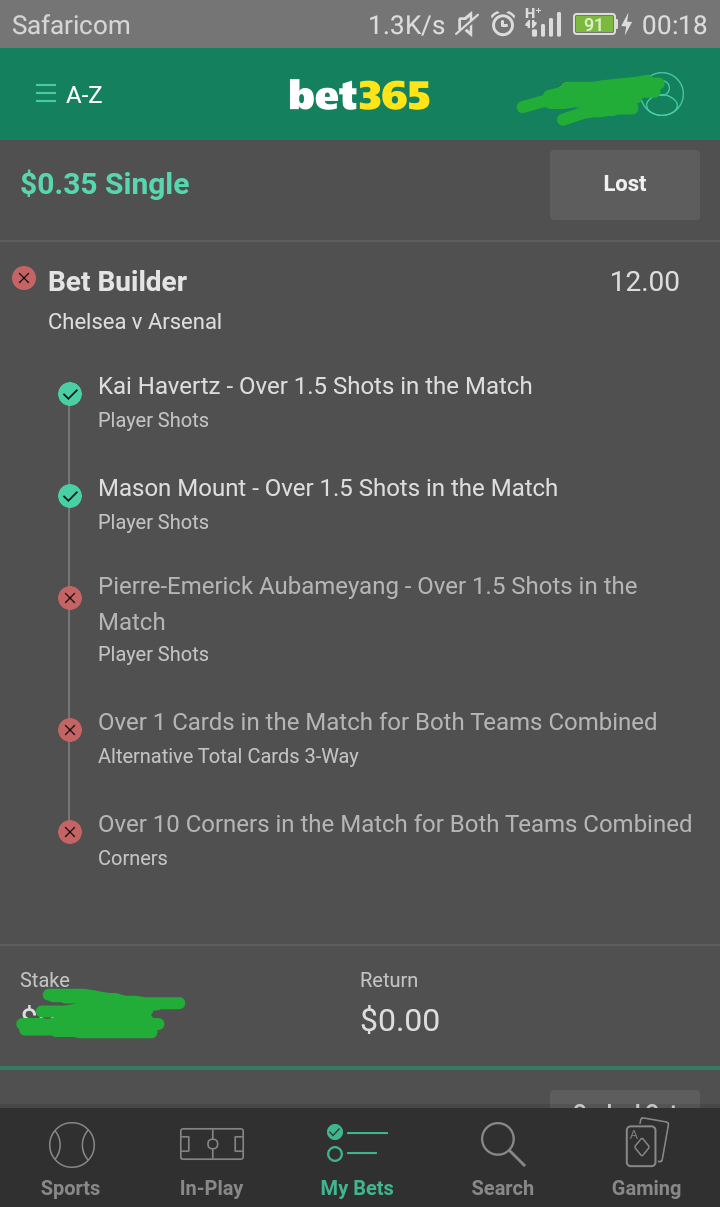The height and width of the screenshot is (1207, 720).
Task: Select the My Bets checklist icon
Action: (x=357, y=1143)
